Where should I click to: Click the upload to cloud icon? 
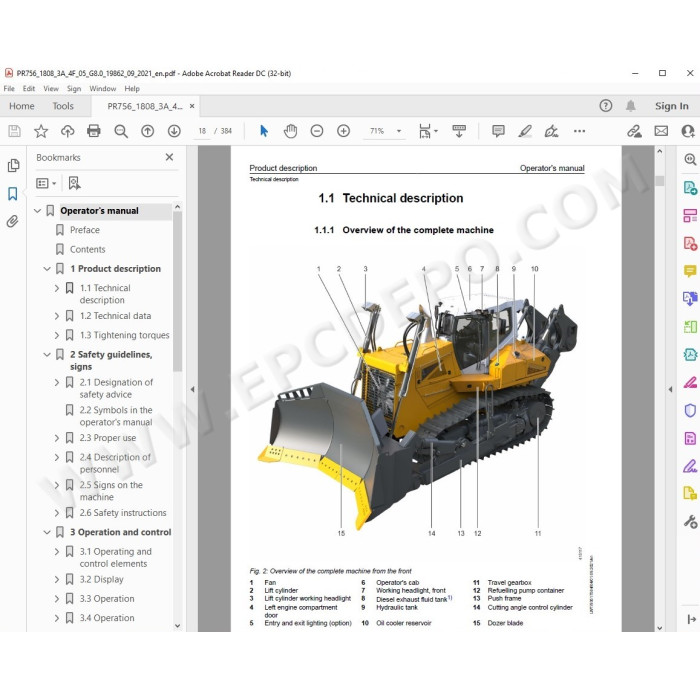click(67, 131)
